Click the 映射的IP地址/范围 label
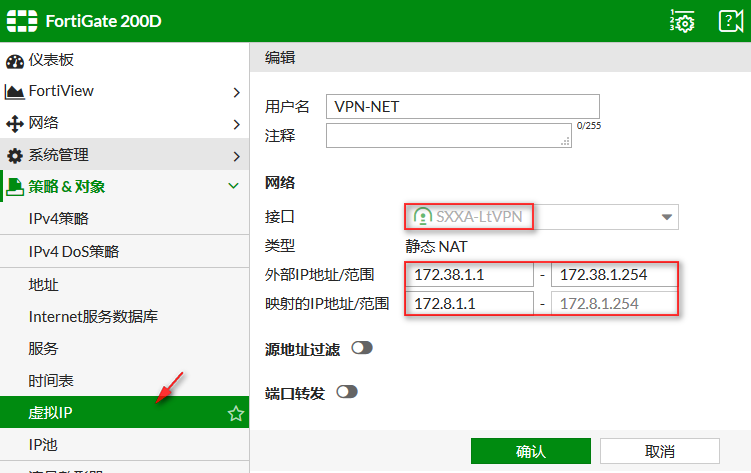Viewport: 751px width, 473px height. tap(327, 304)
